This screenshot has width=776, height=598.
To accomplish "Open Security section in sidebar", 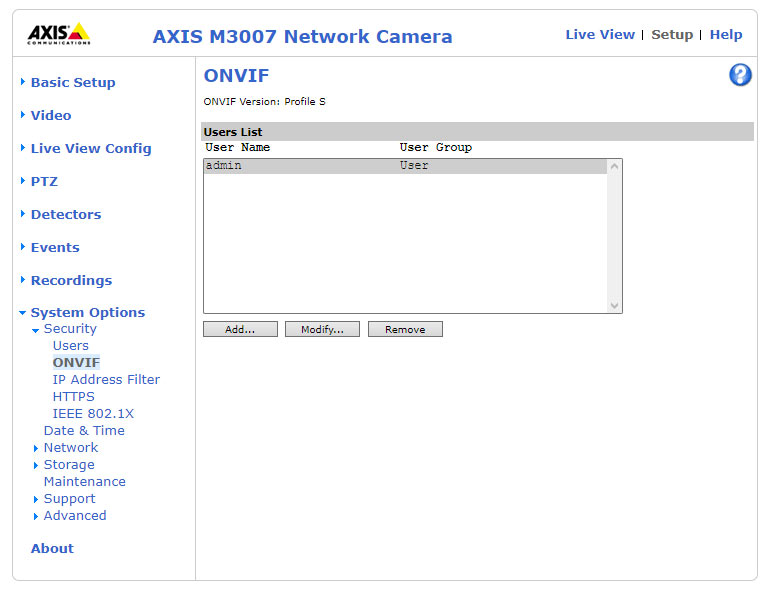I will (x=70, y=329).
